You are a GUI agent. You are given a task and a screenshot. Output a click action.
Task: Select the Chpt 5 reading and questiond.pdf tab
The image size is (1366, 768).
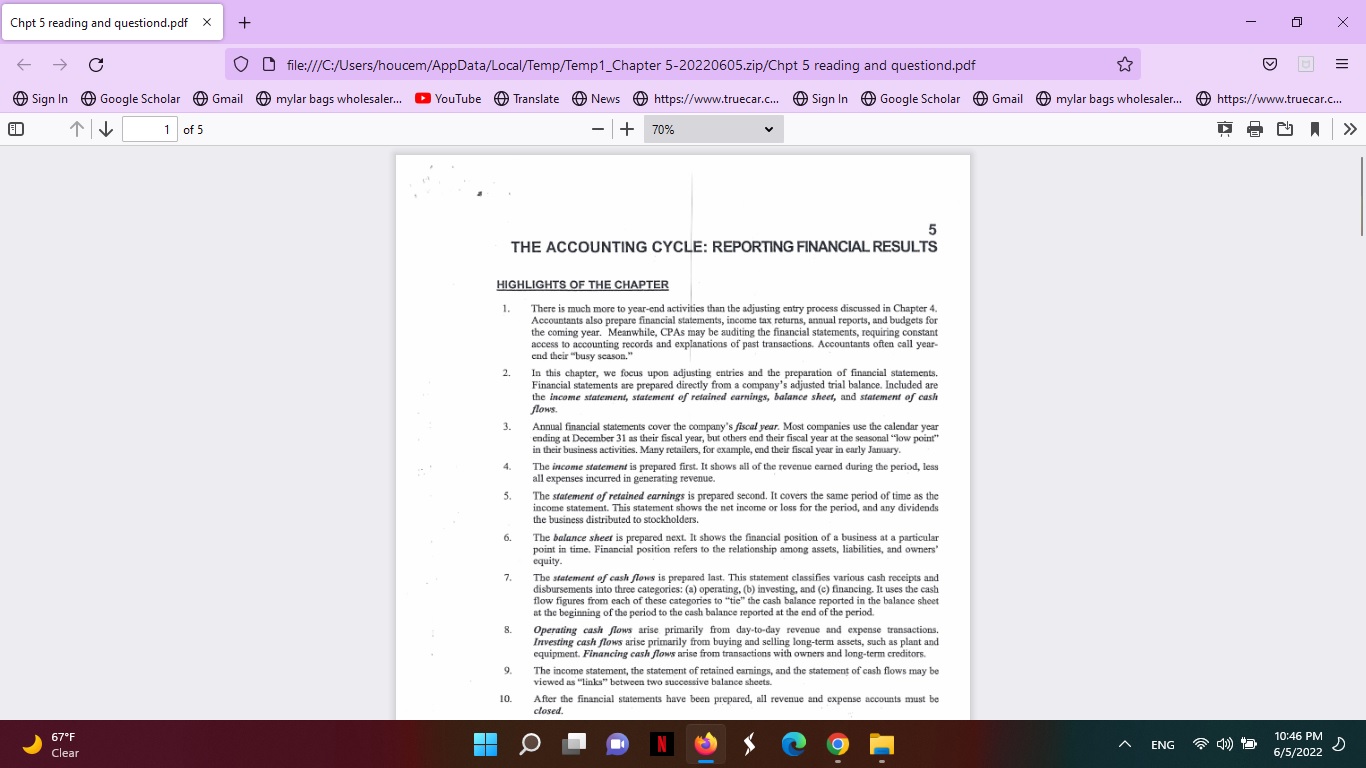point(112,22)
